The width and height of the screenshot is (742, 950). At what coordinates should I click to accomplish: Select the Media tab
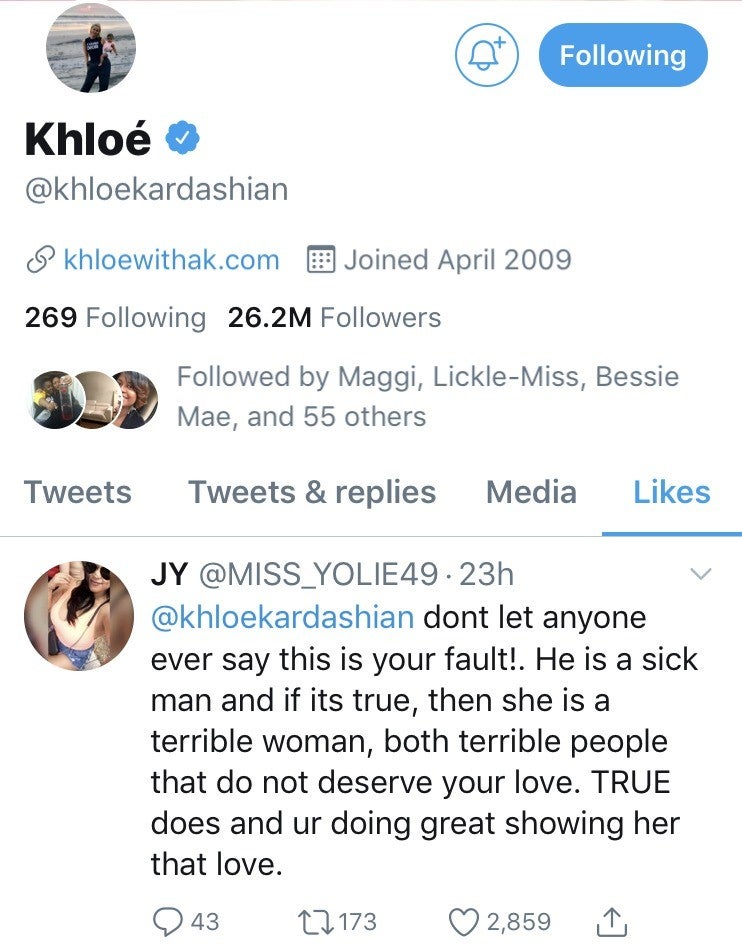(531, 492)
